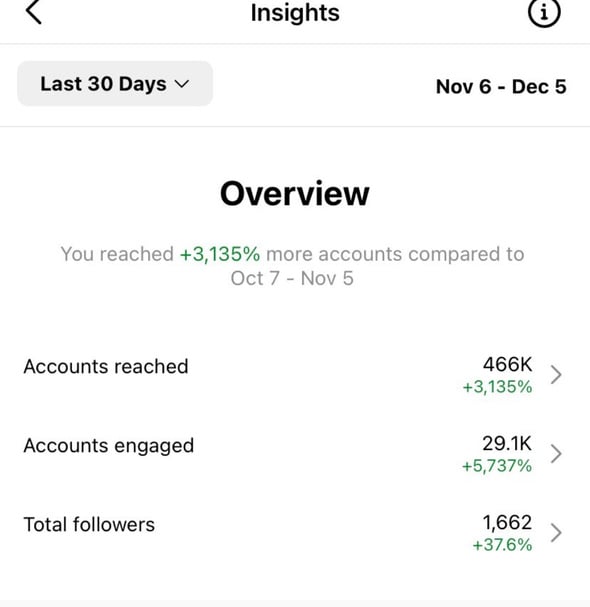The height and width of the screenshot is (607, 590).
Task: Click the +37.6% followers change
Action: click(x=502, y=545)
